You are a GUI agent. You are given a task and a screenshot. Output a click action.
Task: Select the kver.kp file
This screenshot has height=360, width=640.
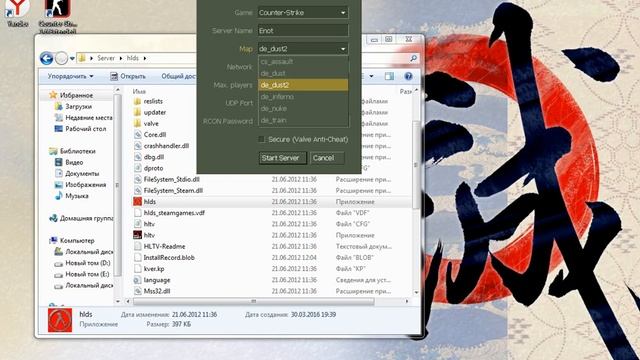point(154,269)
